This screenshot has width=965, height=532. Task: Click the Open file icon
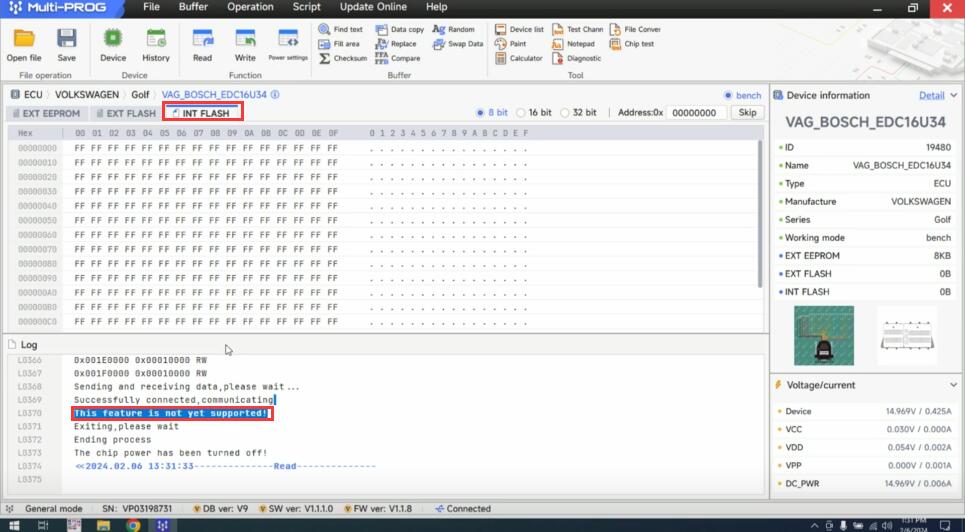(24, 38)
